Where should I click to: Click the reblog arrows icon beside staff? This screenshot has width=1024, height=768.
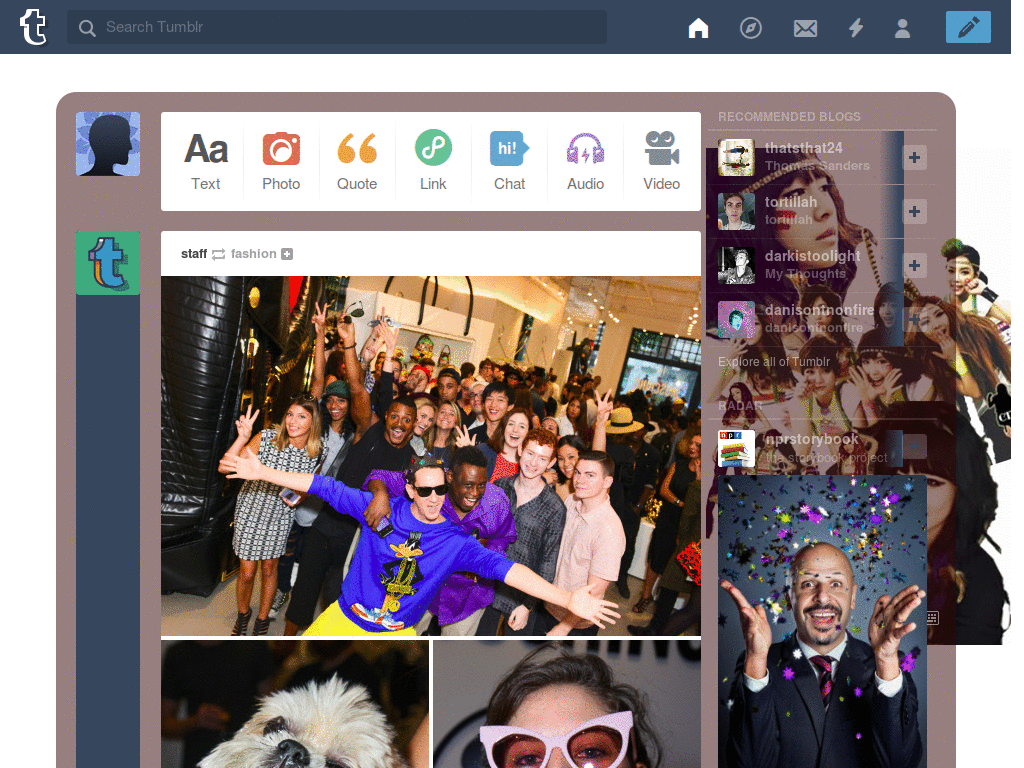pos(218,254)
